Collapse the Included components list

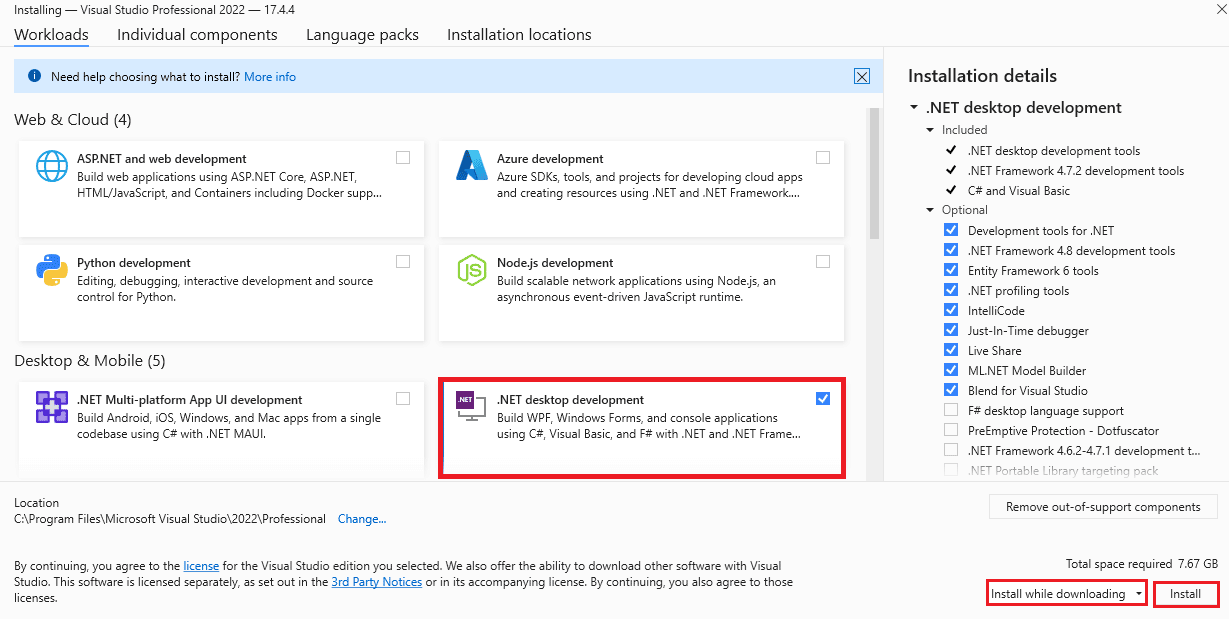931,130
